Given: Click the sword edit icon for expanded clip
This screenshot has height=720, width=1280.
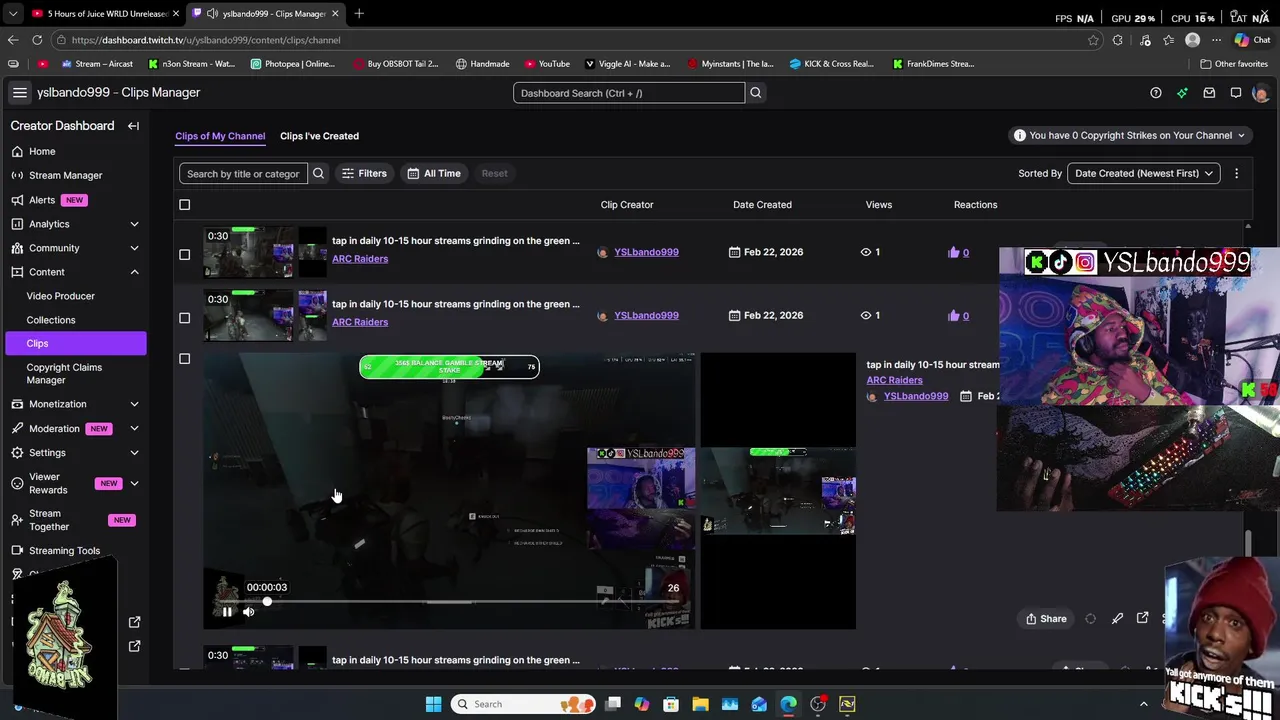Looking at the screenshot, I should tap(1117, 618).
